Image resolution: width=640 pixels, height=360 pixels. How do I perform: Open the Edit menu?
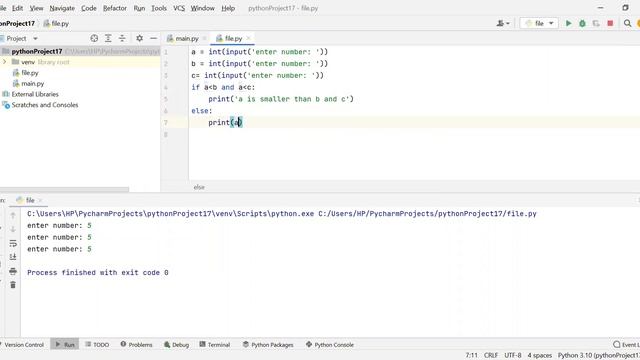[x=18, y=8]
